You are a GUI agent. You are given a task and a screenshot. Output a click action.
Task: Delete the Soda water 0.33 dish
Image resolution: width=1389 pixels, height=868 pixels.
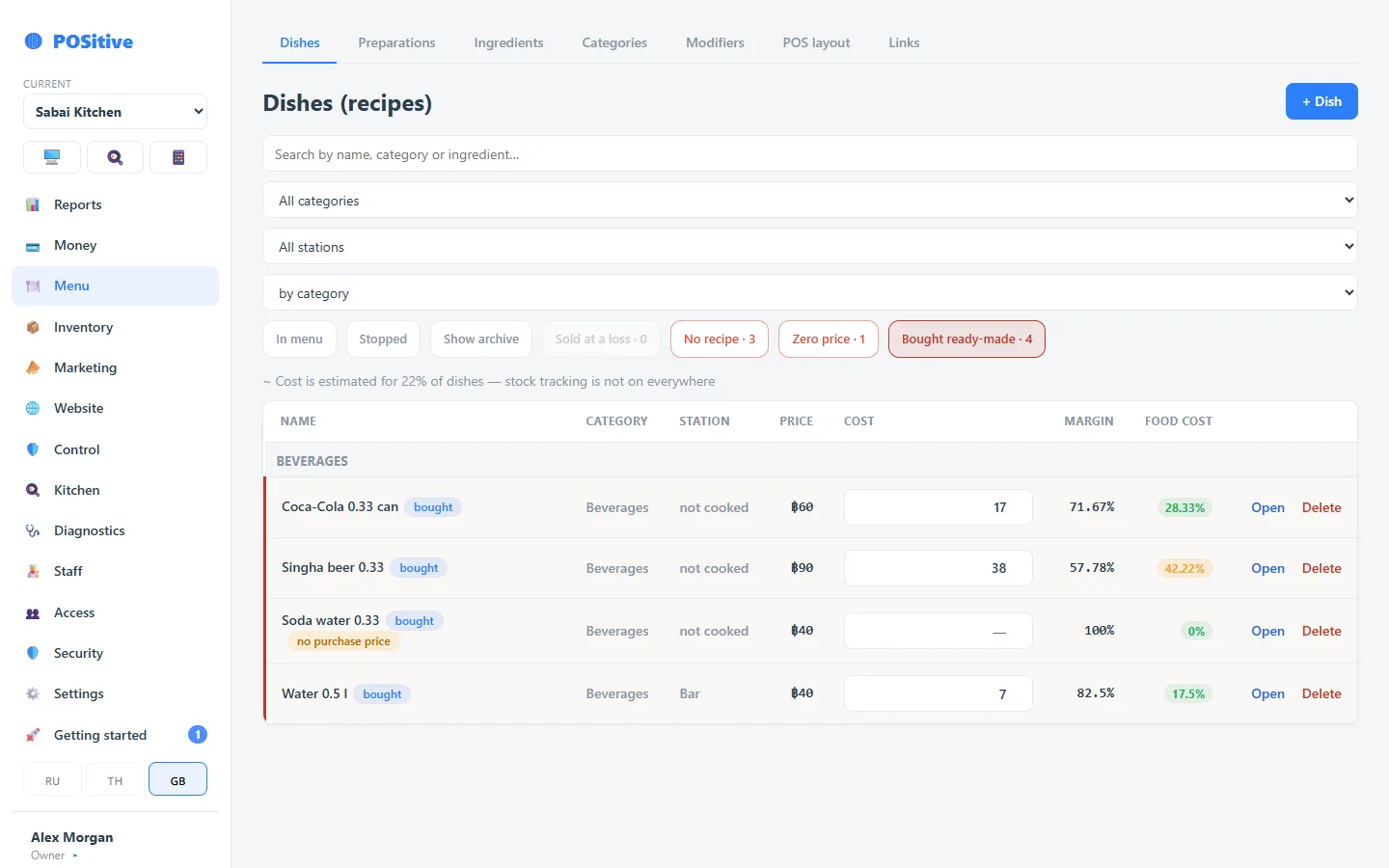pos(1321,631)
